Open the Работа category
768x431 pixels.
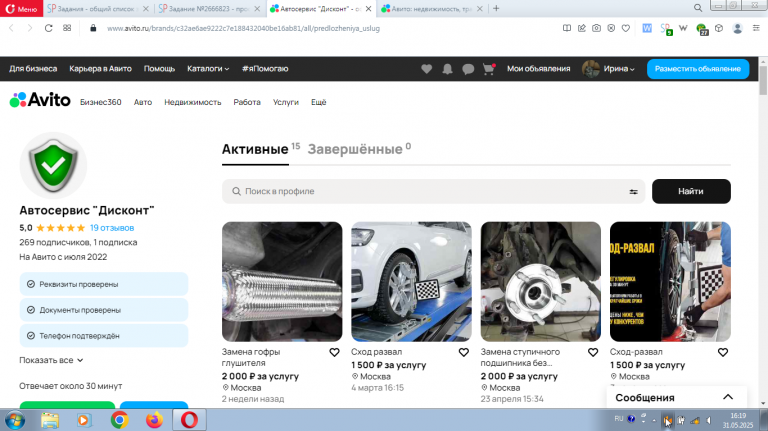[x=247, y=102]
